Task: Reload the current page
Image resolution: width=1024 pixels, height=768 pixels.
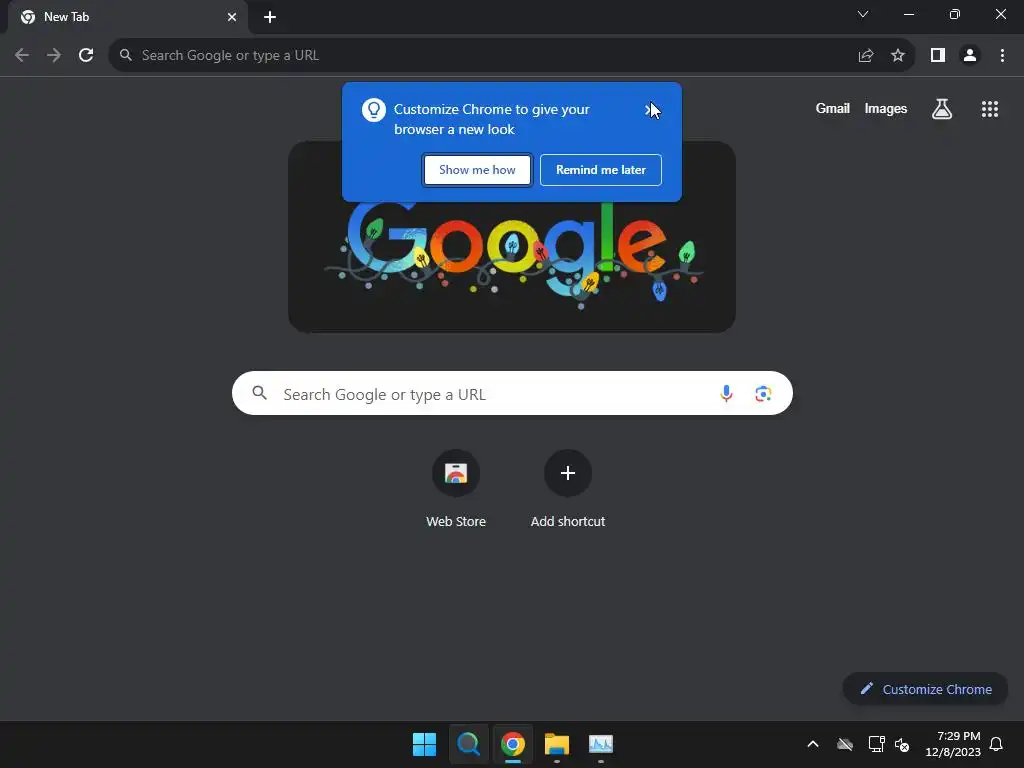Action: (x=86, y=56)
